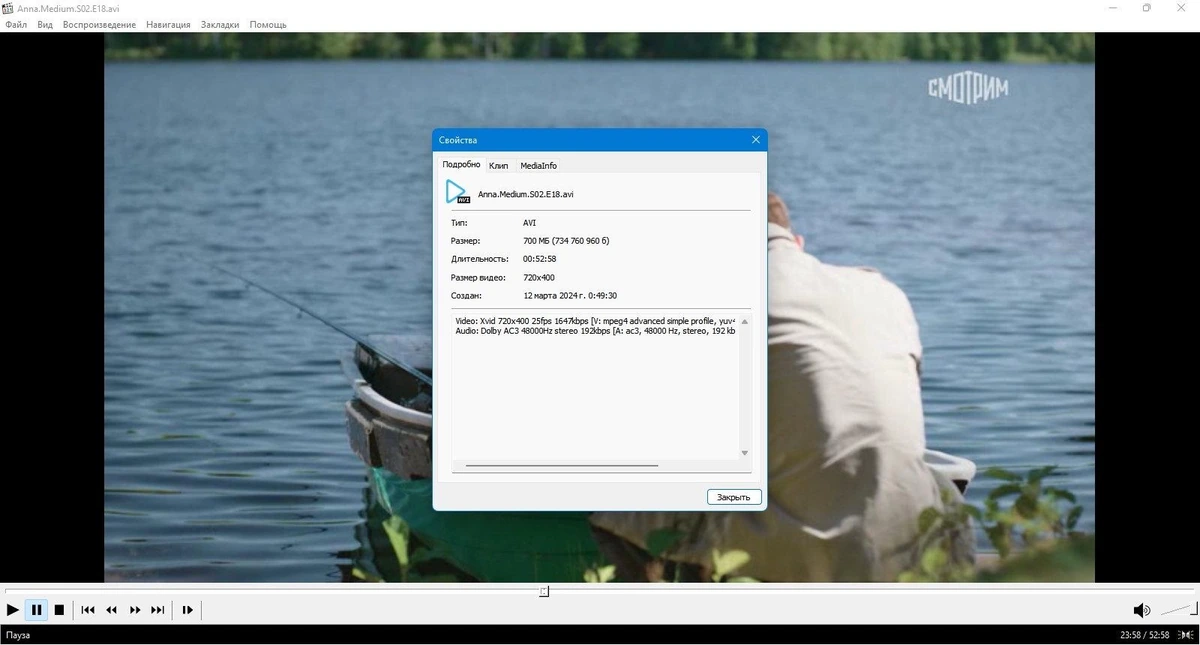
Task: Click the codec info scroll down arrow
Action: (744, 453)
